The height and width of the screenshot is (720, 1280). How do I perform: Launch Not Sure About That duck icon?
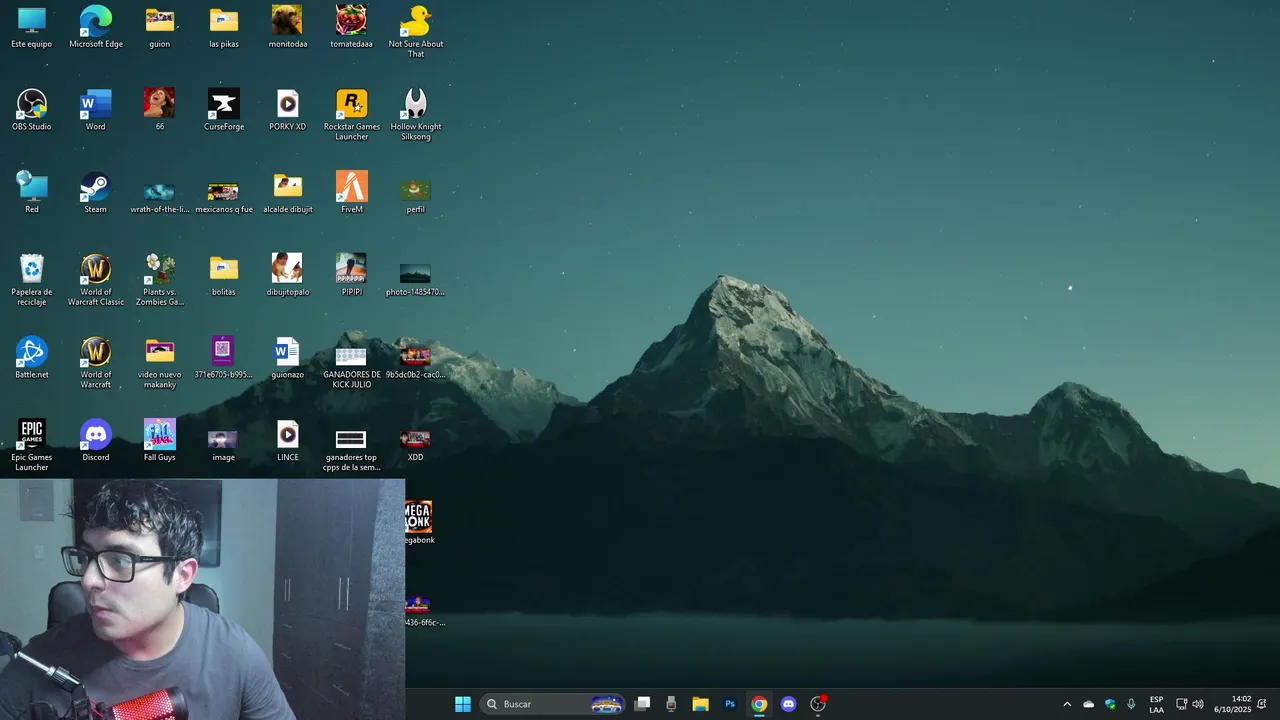pyautogui.click(x=416, y=32)
